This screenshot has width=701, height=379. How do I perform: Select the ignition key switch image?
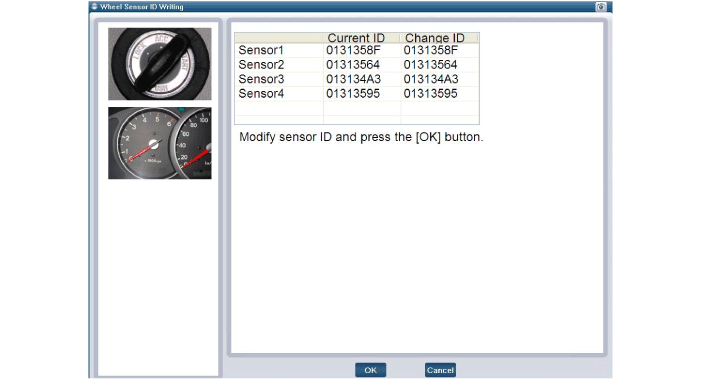coord(160,64)
